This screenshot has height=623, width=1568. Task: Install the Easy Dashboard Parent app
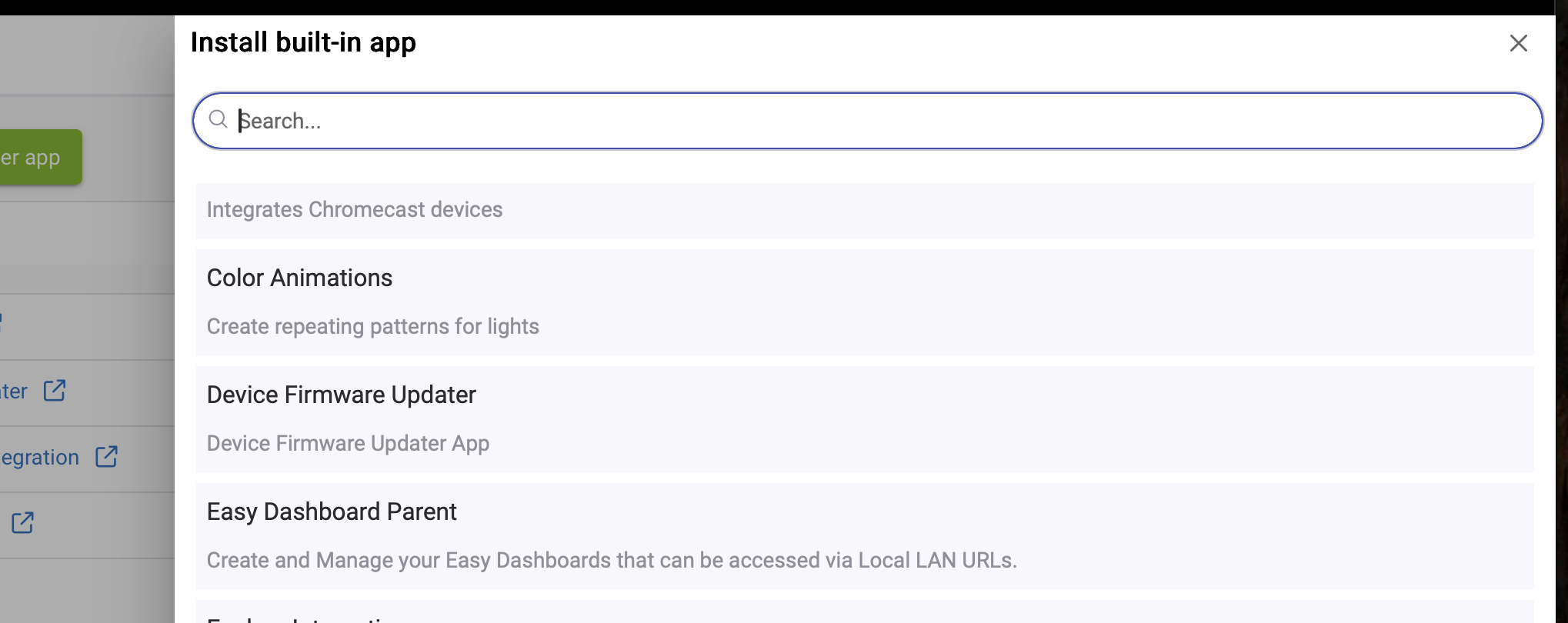(332, 511)
